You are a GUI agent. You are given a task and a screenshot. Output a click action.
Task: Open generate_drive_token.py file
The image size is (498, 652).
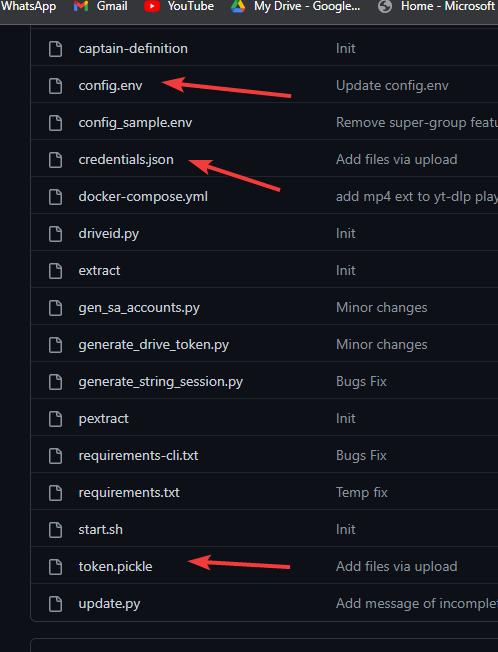pyautogui.click(x=153, y=345)
